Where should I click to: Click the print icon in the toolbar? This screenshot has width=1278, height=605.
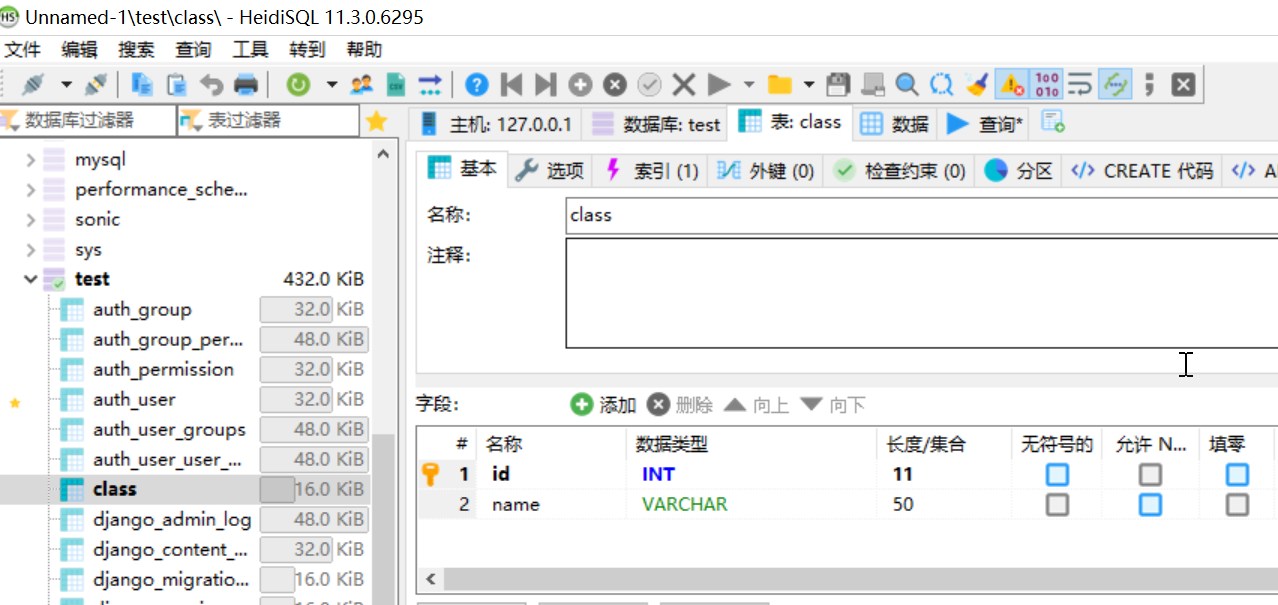245,85
